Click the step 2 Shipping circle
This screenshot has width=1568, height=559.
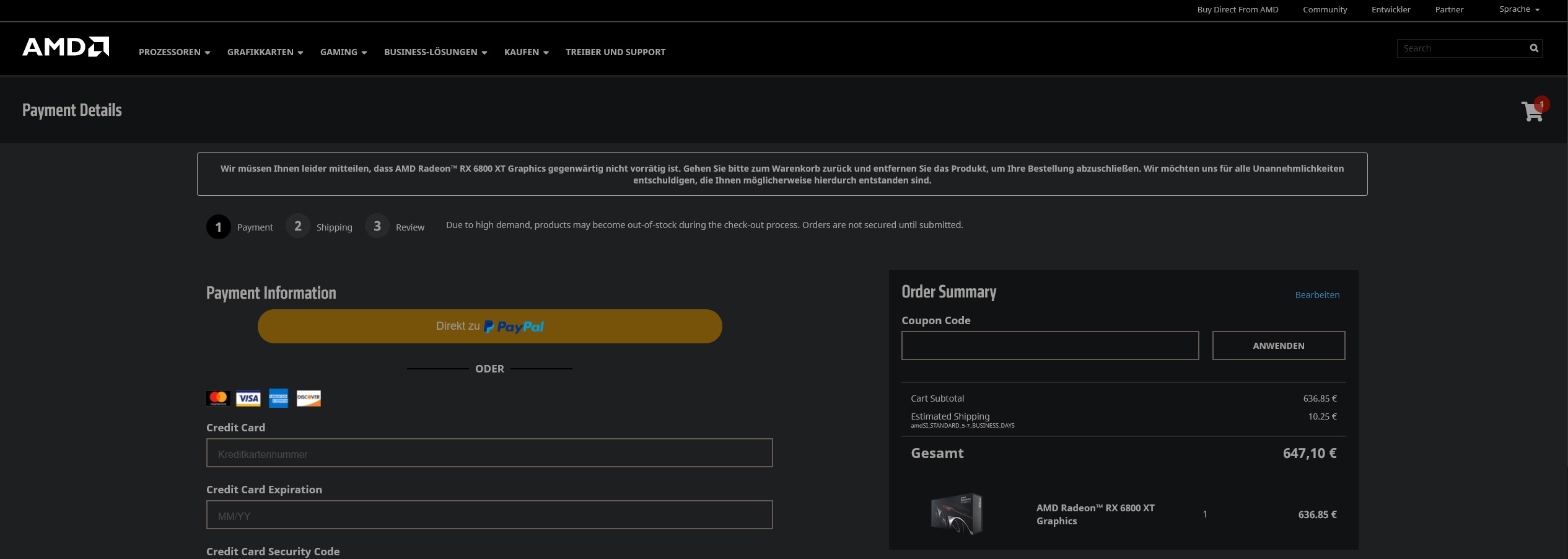point(298,226)
